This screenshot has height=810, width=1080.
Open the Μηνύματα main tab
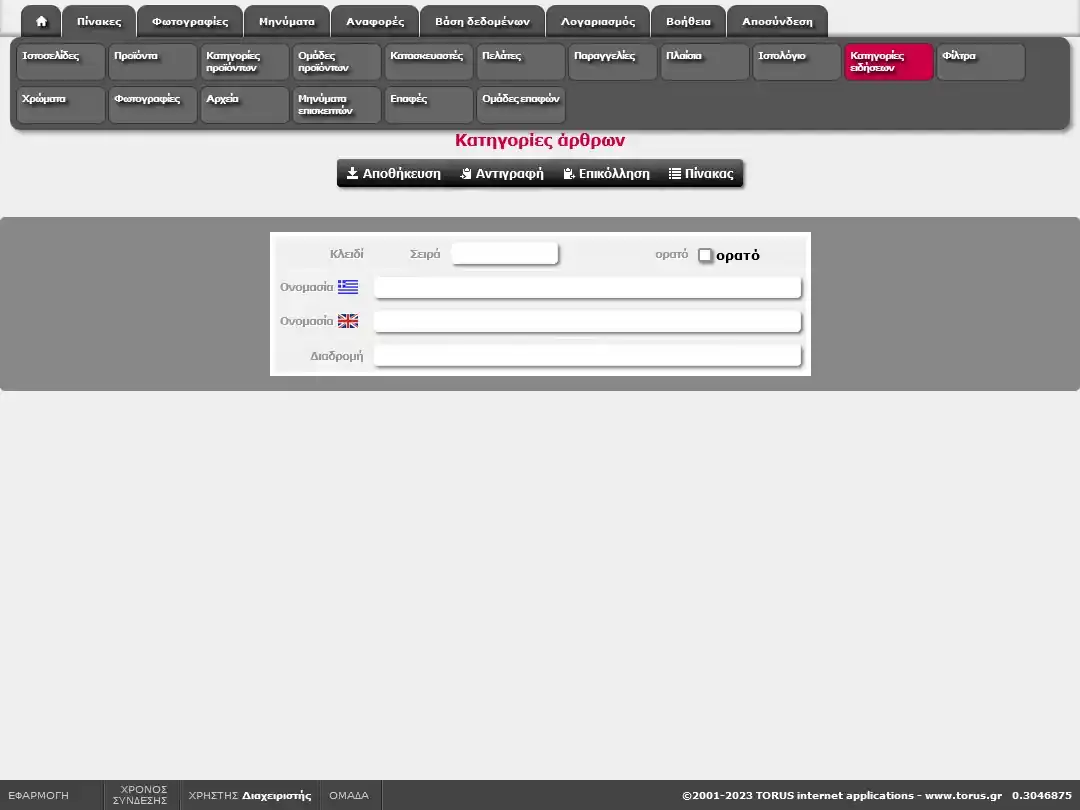287,21
